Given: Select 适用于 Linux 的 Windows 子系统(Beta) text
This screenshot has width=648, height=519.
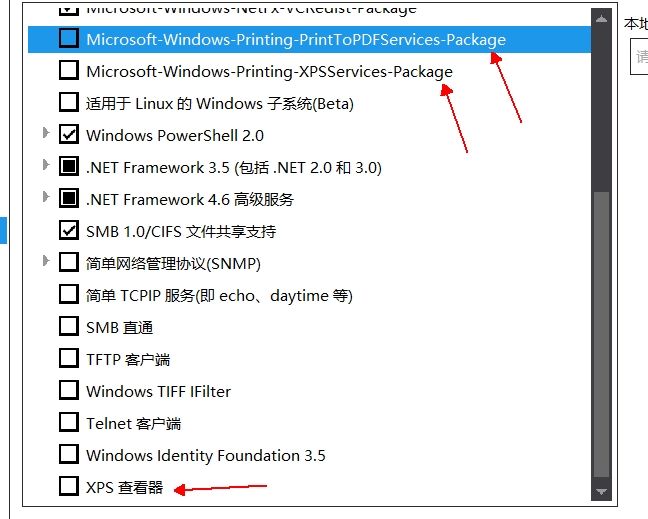Looking at the screenshot, I should tap(220, 104).
